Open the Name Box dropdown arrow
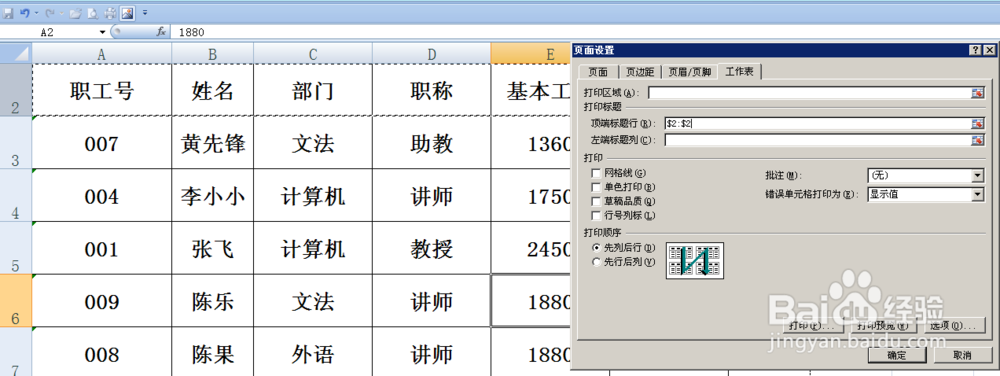Image resolution: width=1000 pixels, height=376 pixels. tap(103, 32)
